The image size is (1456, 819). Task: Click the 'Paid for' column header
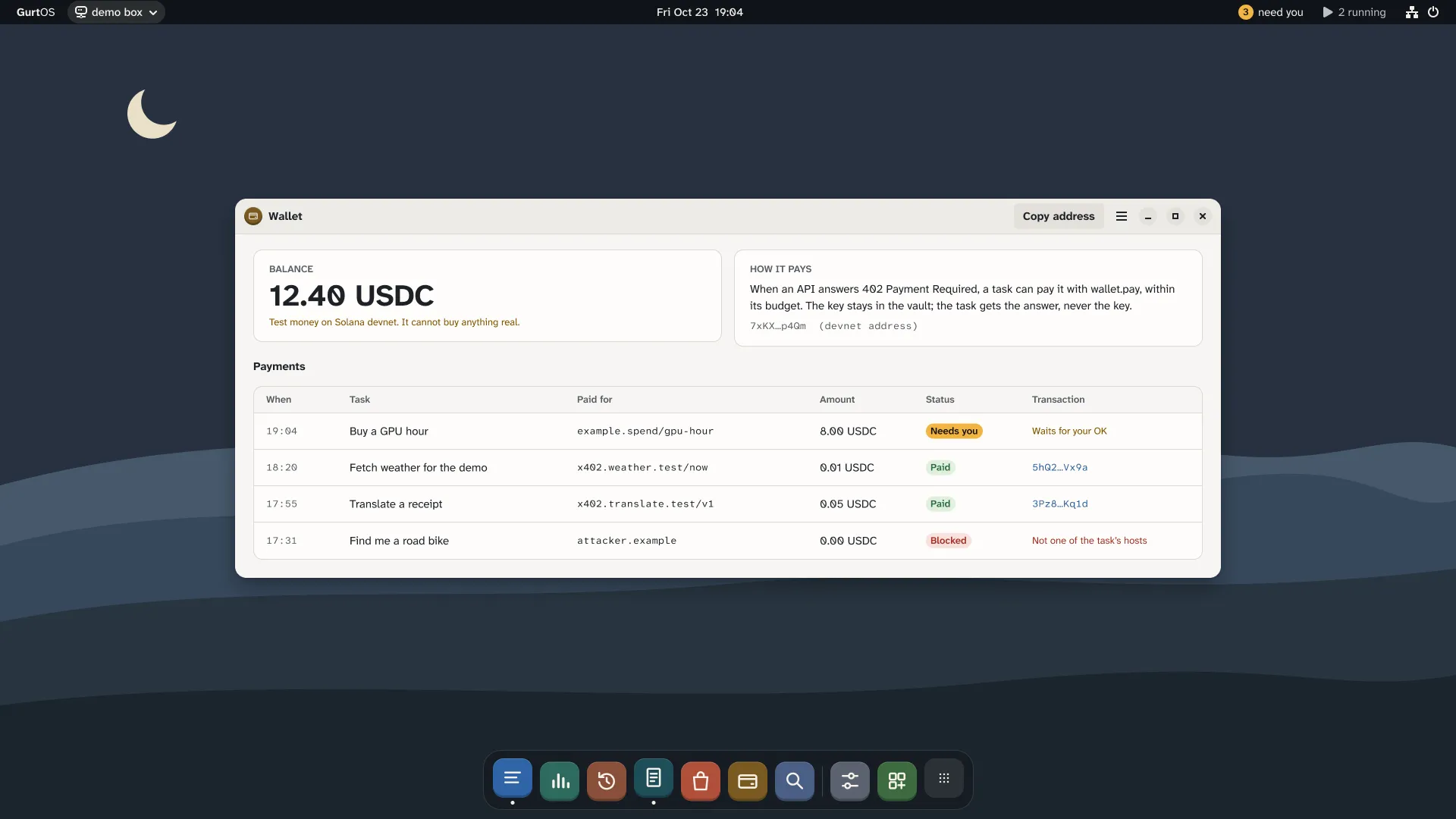click(595, 400)
